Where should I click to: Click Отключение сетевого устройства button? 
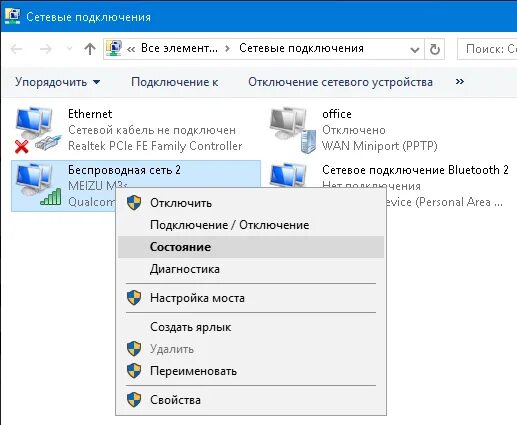pos(340,82)
